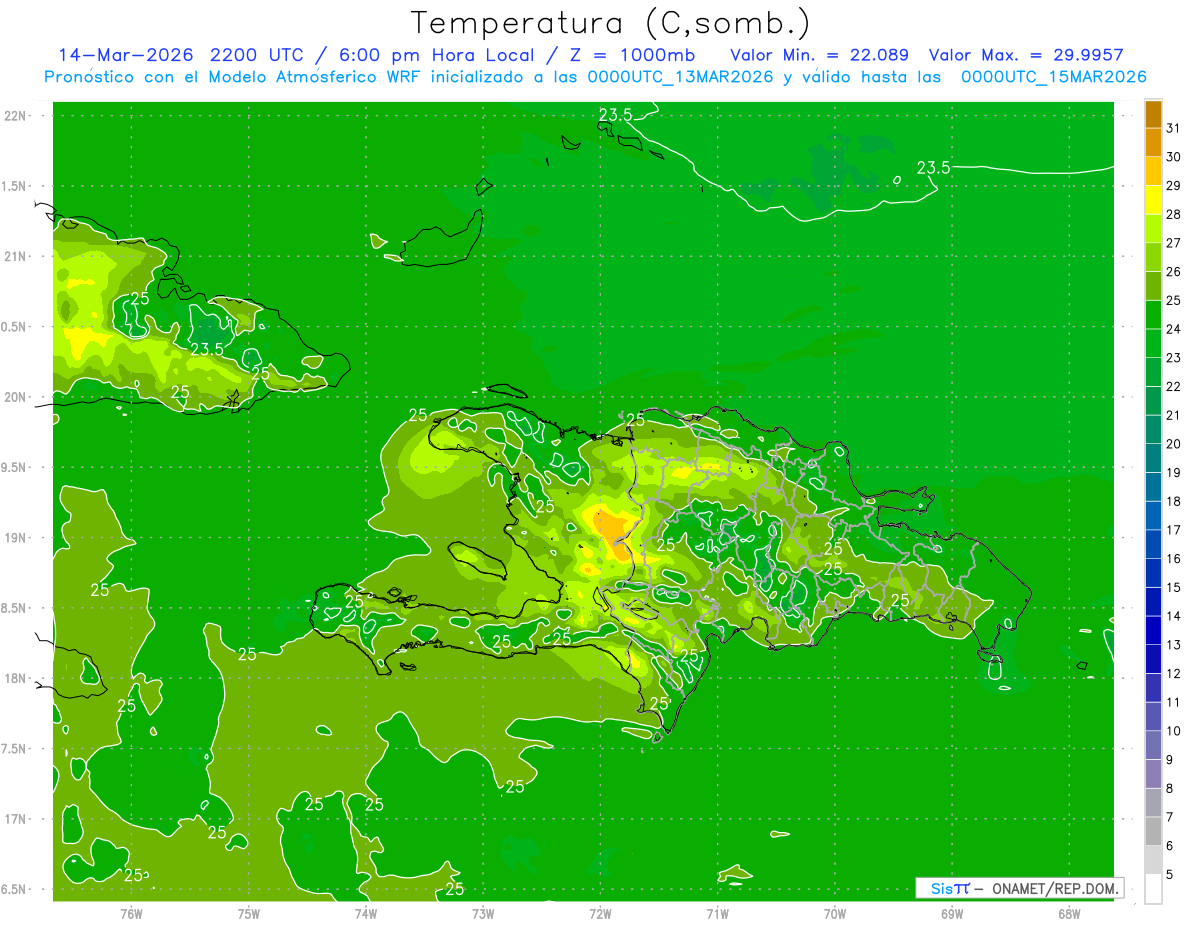The height and width of the screenshot is (927, 1200).
Task: Click the "75W" longitude axis label
Action: click(248, 914)
